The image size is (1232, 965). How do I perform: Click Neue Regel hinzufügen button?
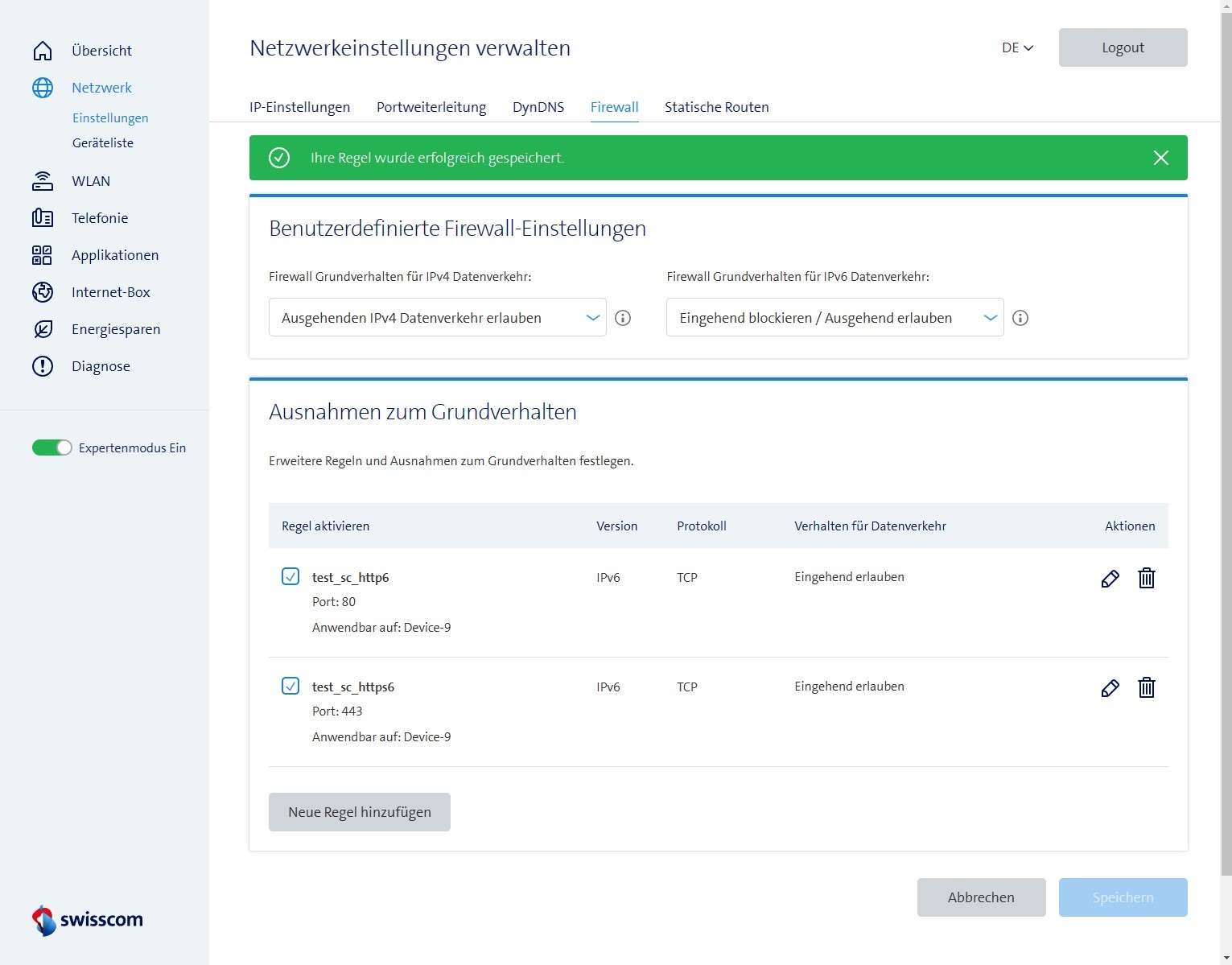coord(360,812)
